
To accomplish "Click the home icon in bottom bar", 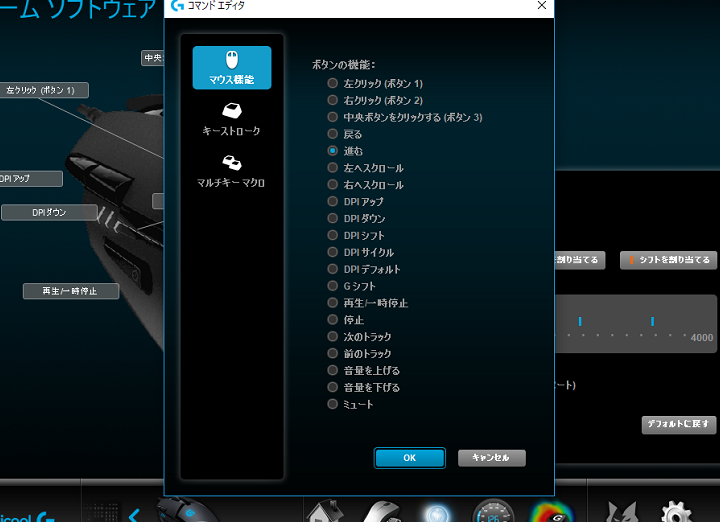I will (x=323, y=512).
